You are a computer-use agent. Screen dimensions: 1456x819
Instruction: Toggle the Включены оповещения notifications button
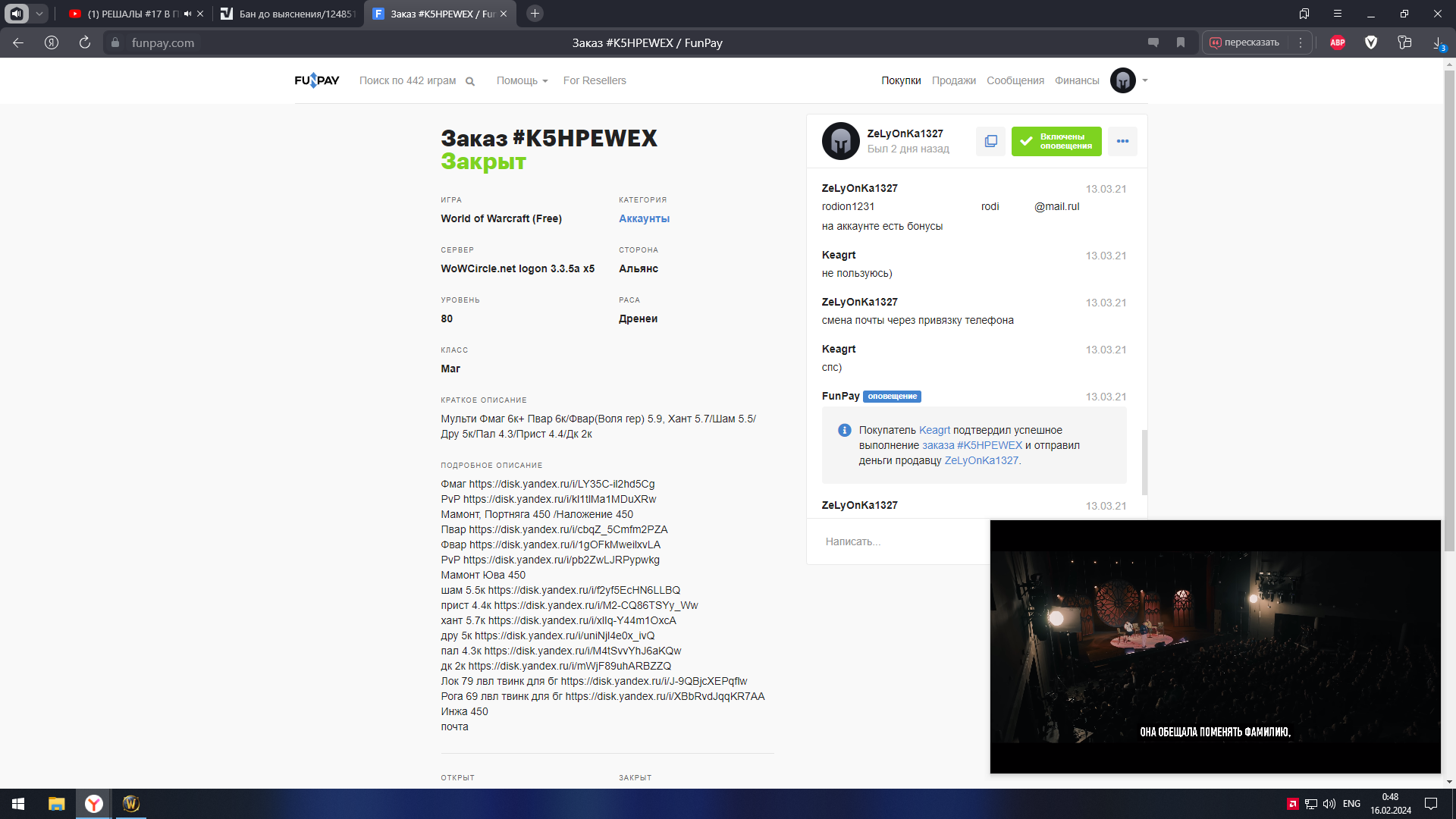pyautogui.click(x=1056, y=141)
